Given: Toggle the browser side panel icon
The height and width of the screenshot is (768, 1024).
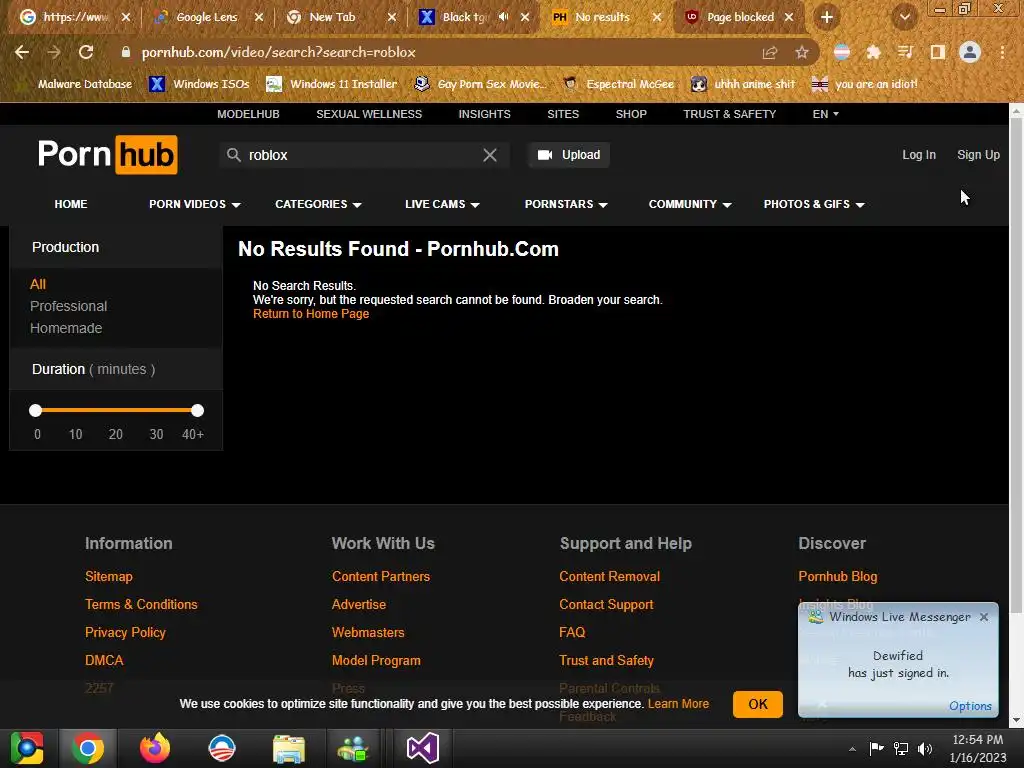Looking at the screenshot, I should coord(938,52).
